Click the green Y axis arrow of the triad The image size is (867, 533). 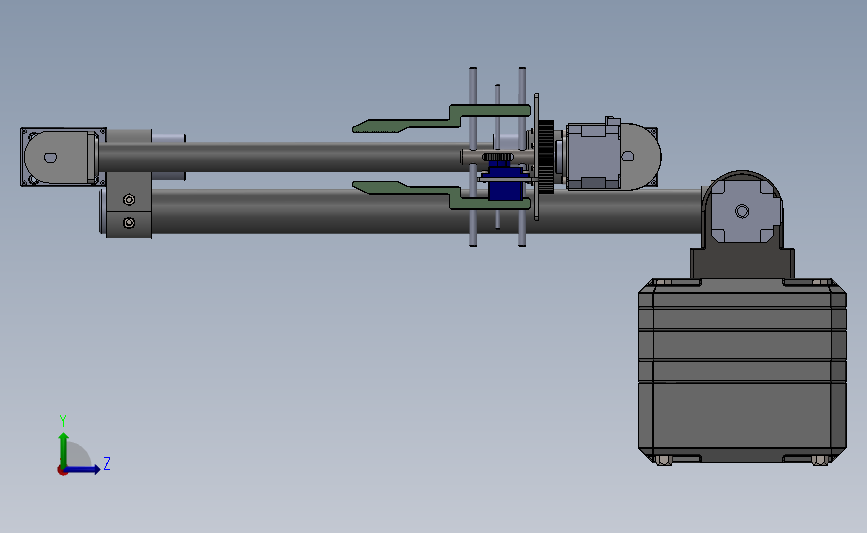click(x=64, y=450)
